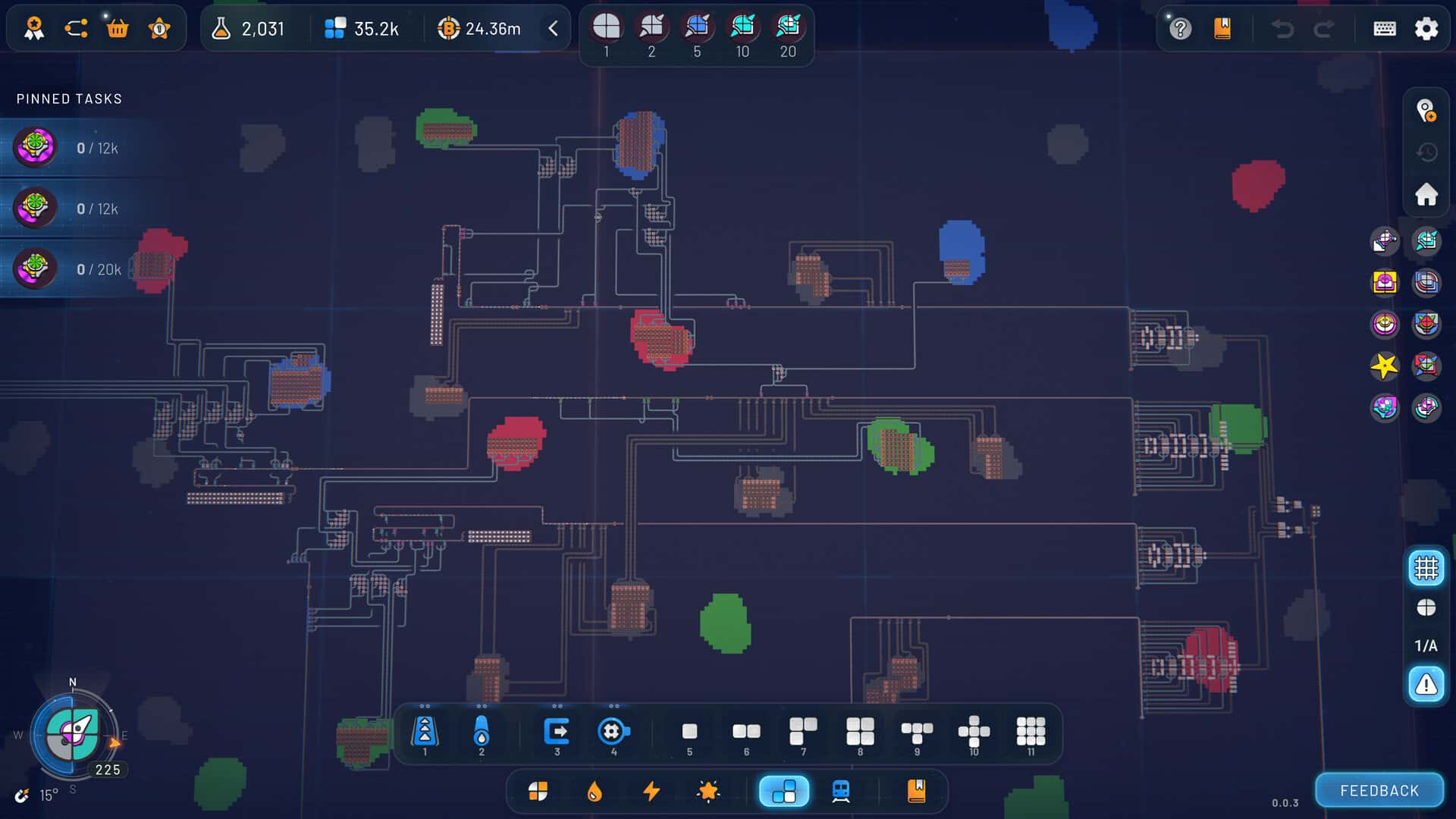Open the waypoint history icon
This screenshot has height=819, width=1456.
pyautogui.click(x=1426, y=152)
